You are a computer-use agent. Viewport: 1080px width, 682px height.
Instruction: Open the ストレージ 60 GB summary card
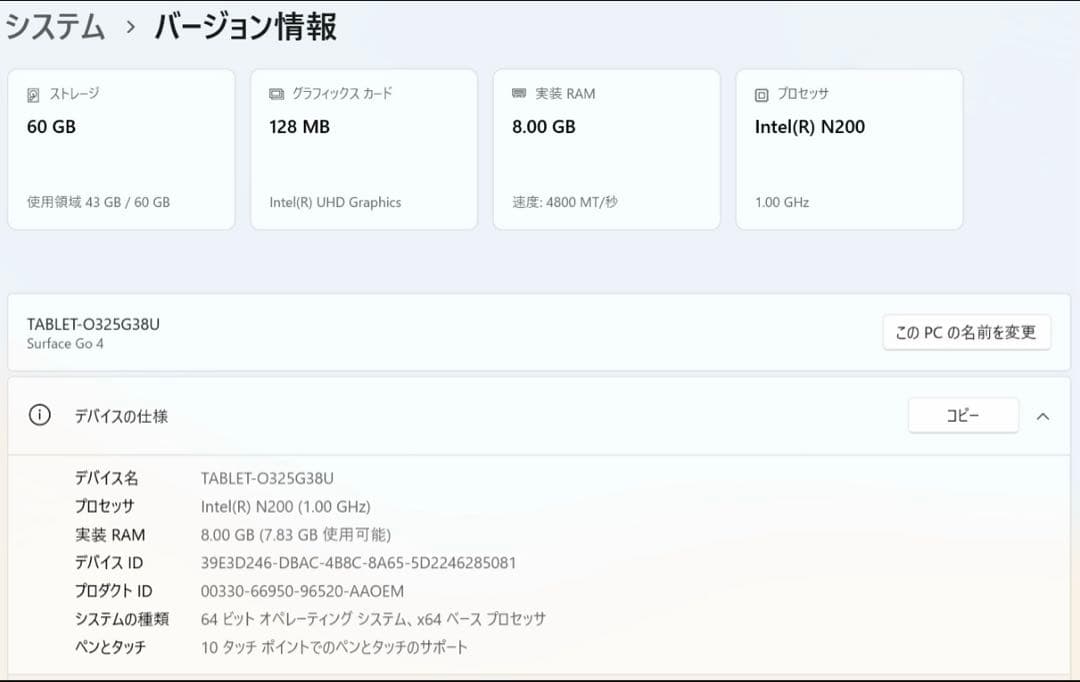point(121,147)
